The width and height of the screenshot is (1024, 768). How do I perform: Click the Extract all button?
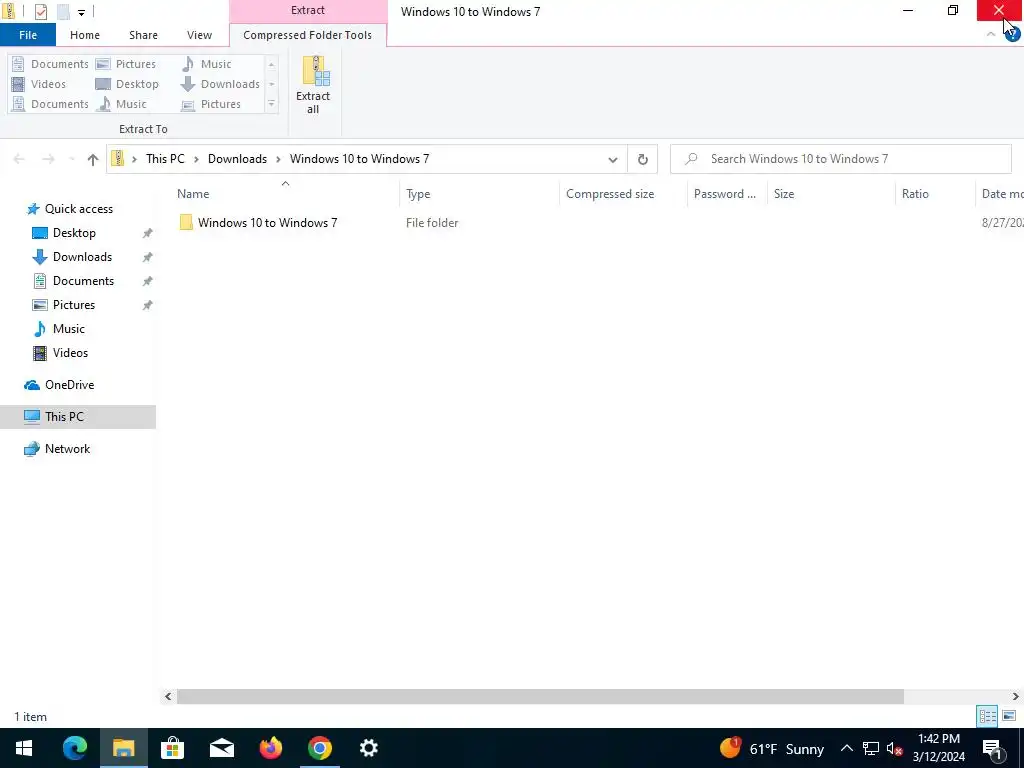(x=313, y=85)
